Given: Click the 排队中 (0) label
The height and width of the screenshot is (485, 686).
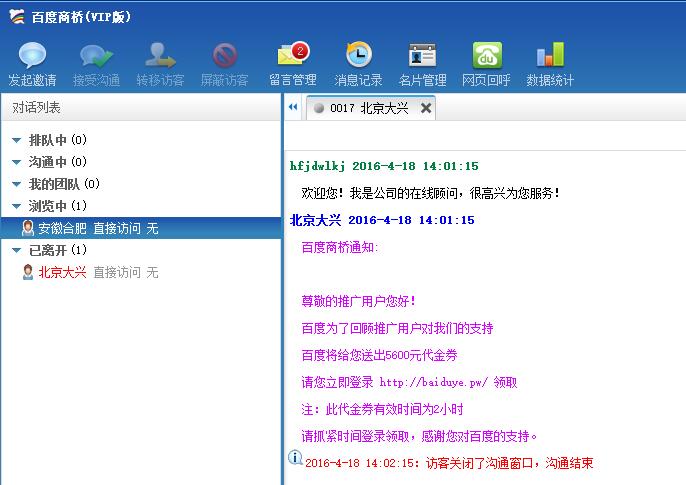Looking at the screenshot, I should tap(58, 140).
